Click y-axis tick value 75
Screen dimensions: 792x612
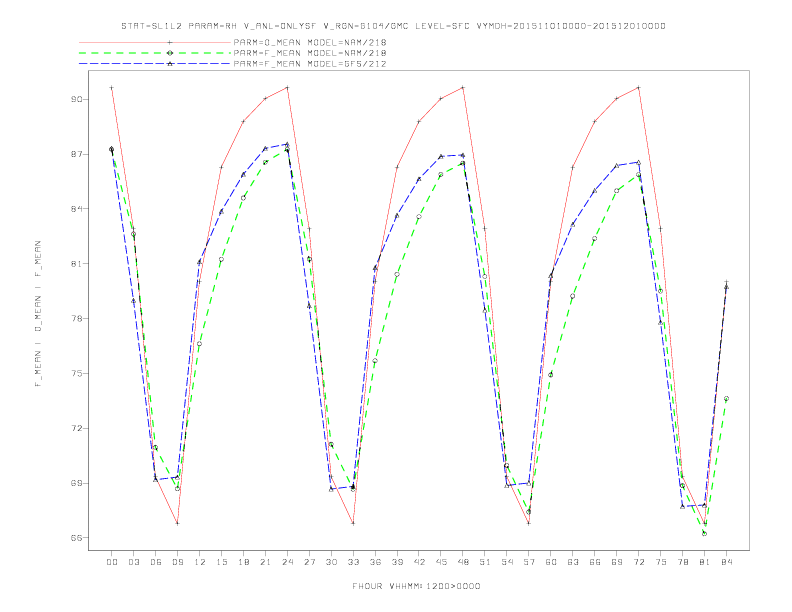coord(76,374)
